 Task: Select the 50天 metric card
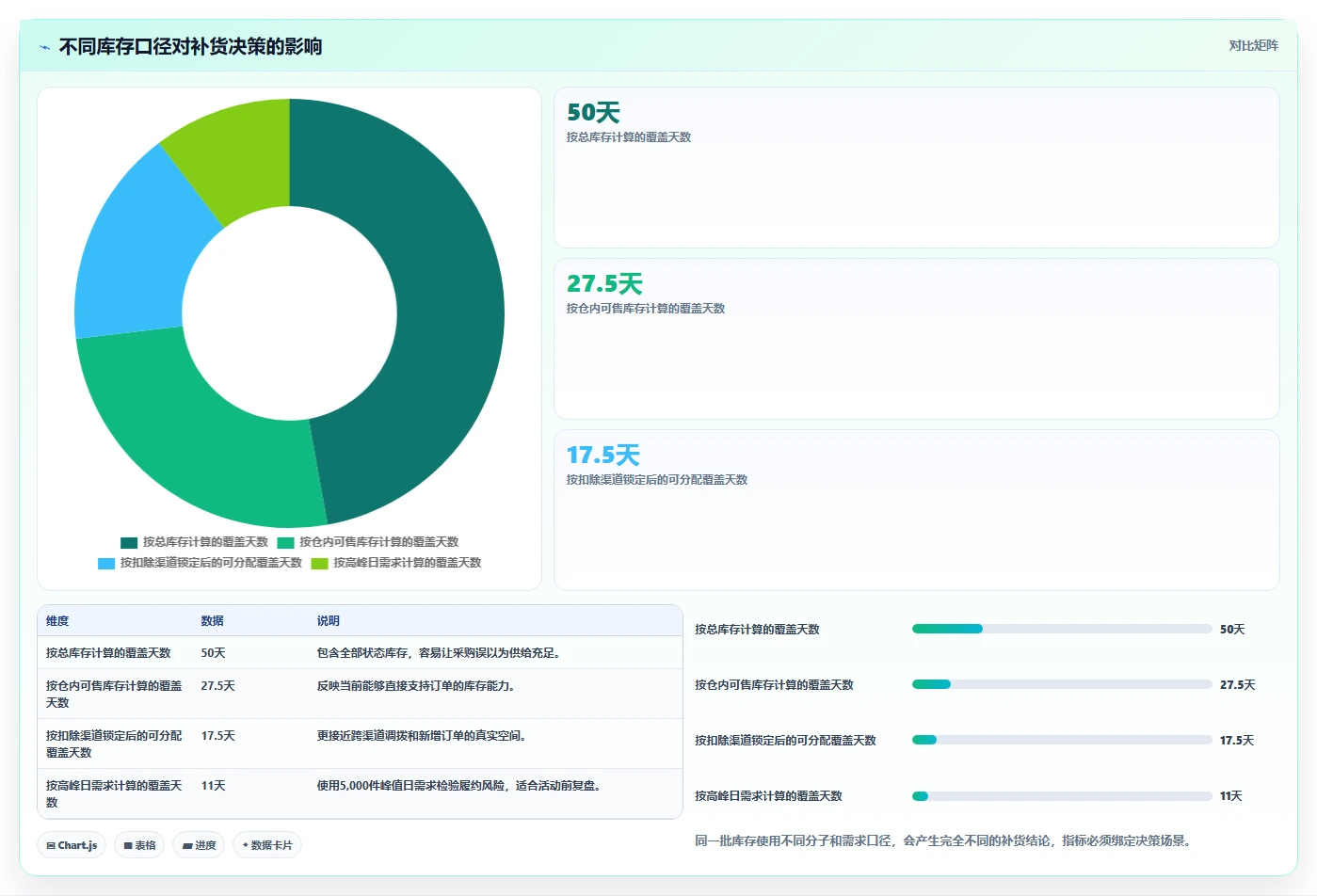tap(917, 168)
